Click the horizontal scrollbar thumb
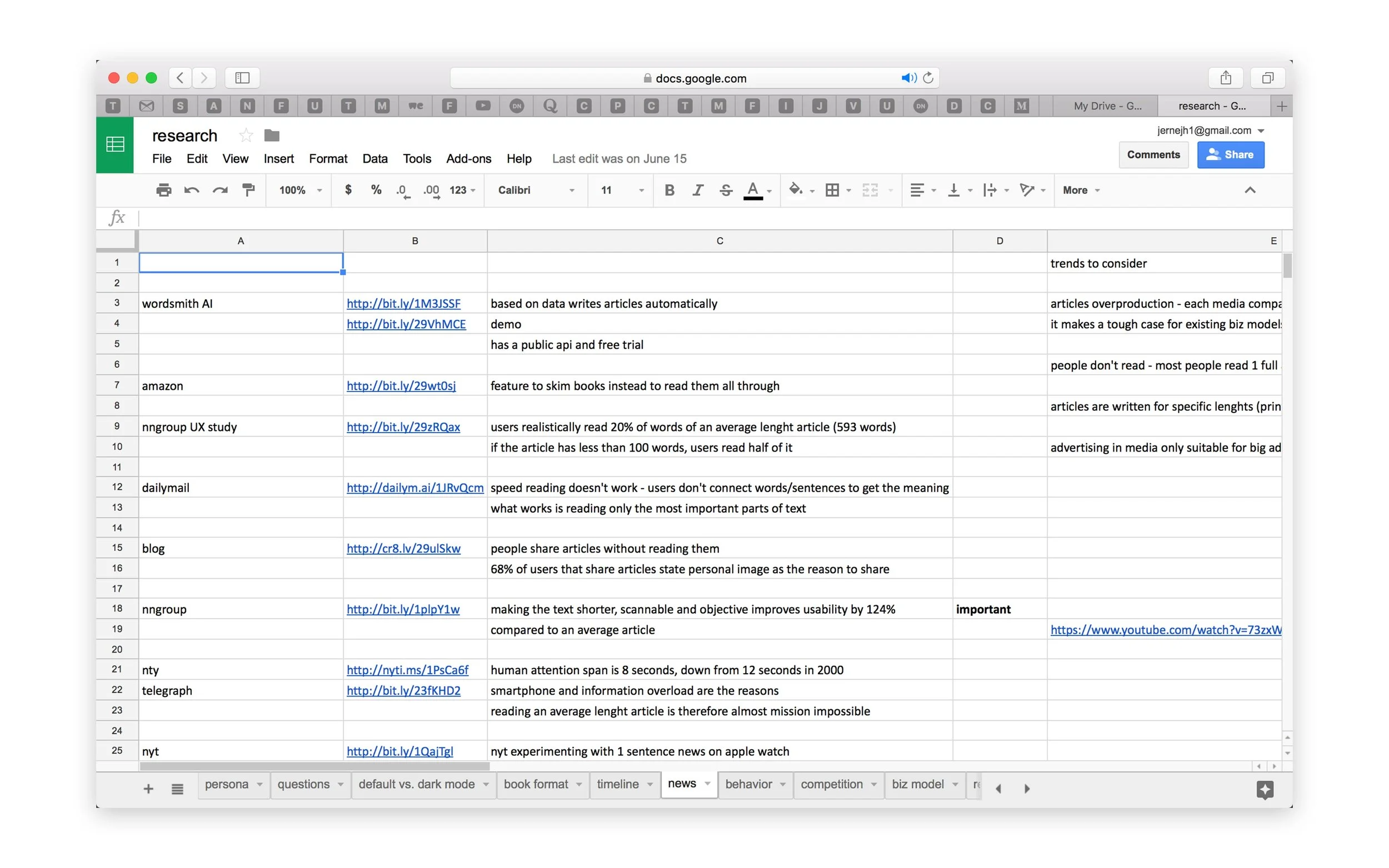The height and width of the screenshot is (868, 1389). [x=314, y=766]
